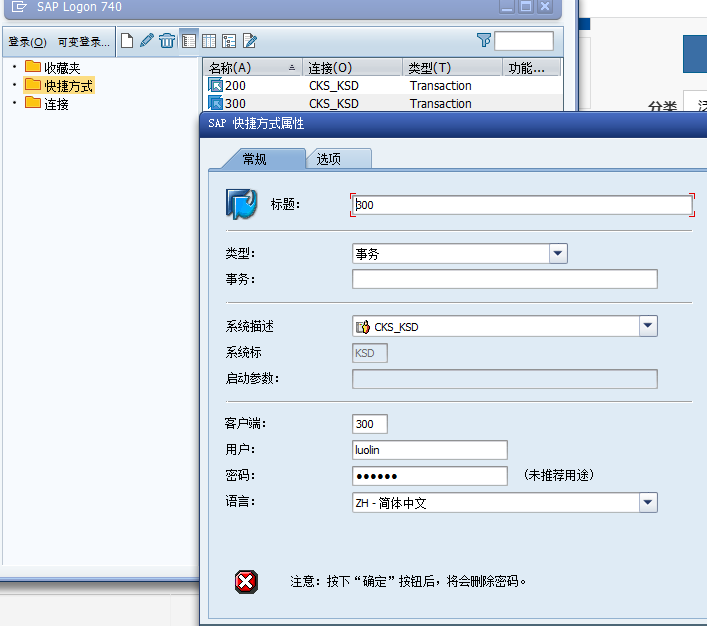The image size is (707, 626).
Task: Expand the 收藏夹 tree node bullet
Action: pyautogui.click(x=14, y=67)
